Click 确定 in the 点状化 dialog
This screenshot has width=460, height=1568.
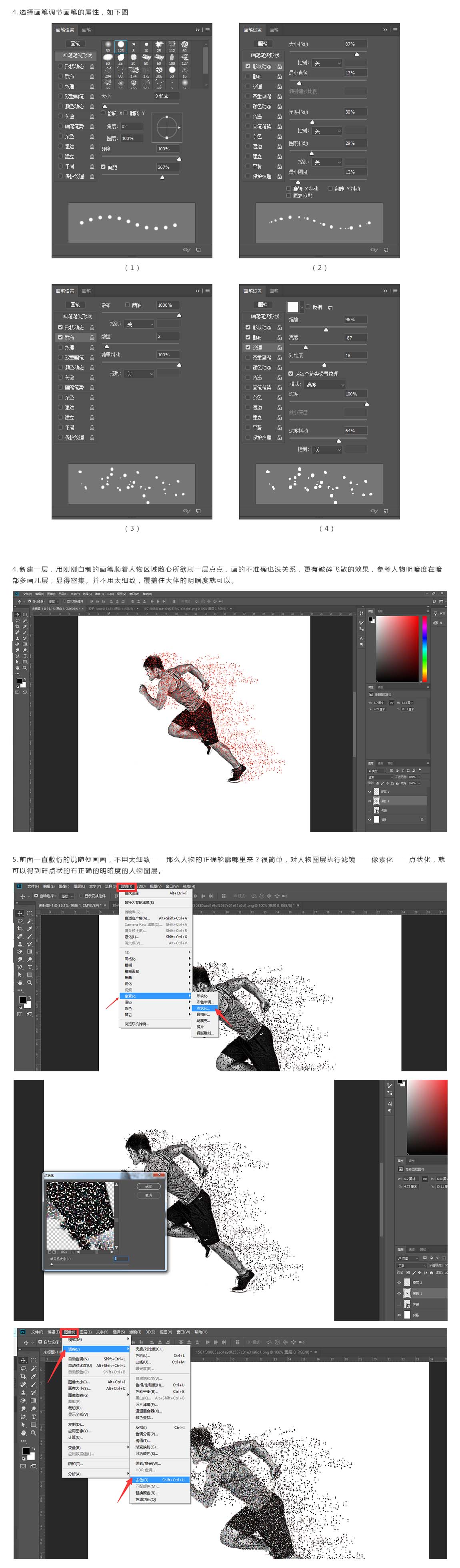[148, 1186]
